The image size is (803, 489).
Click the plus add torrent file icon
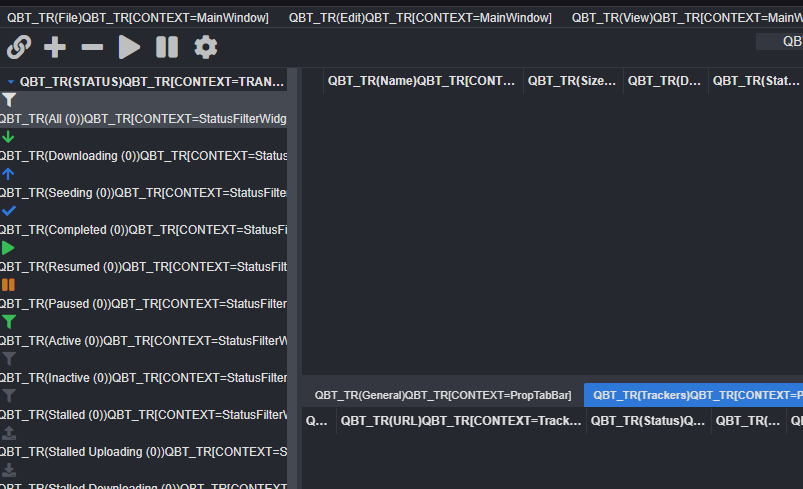point(55,47)
